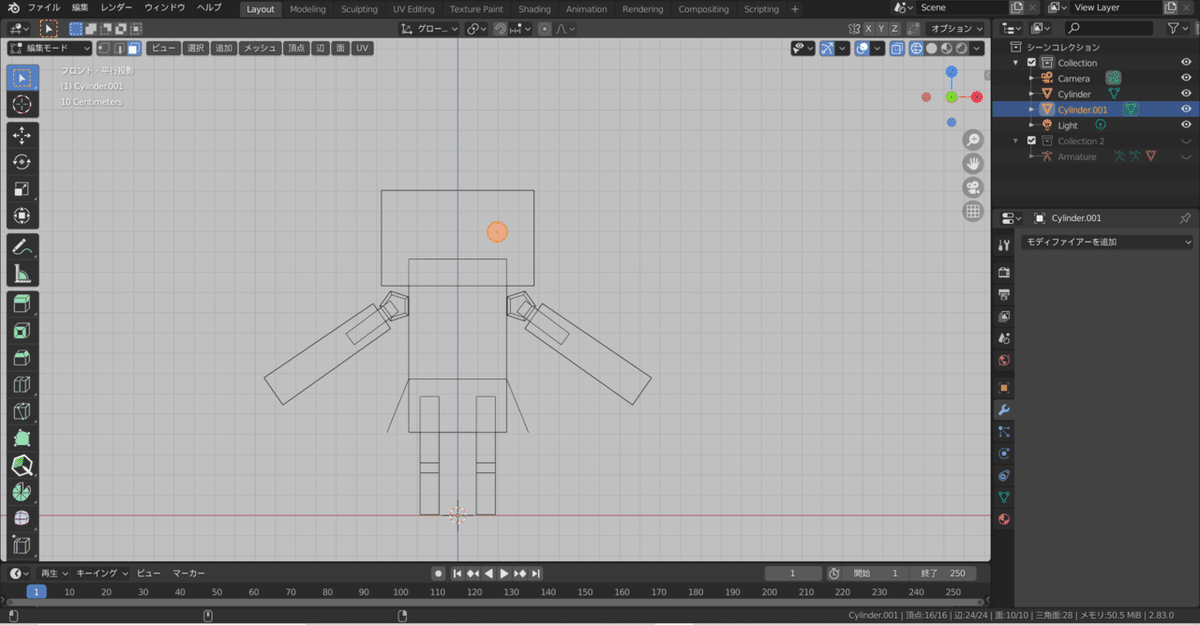Open the Material properties tab

(1004, 519)
